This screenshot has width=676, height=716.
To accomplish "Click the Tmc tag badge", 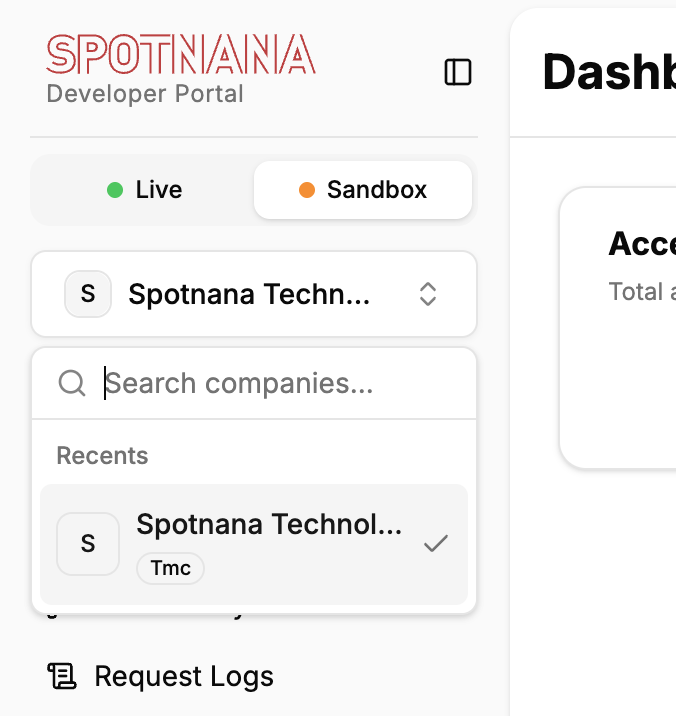I will click(170, 568).
